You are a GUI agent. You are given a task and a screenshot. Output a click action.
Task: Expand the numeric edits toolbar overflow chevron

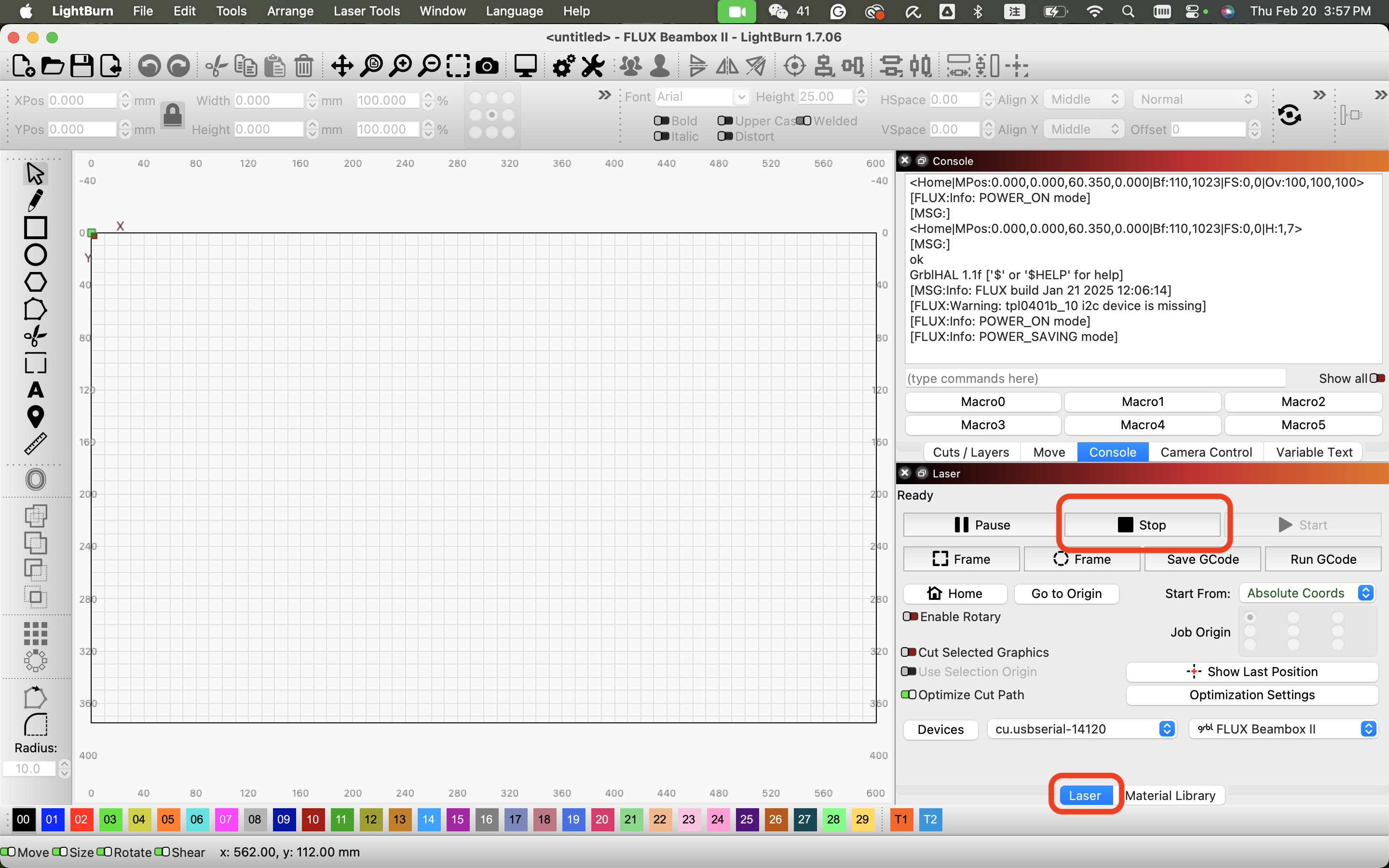point(604,95)
